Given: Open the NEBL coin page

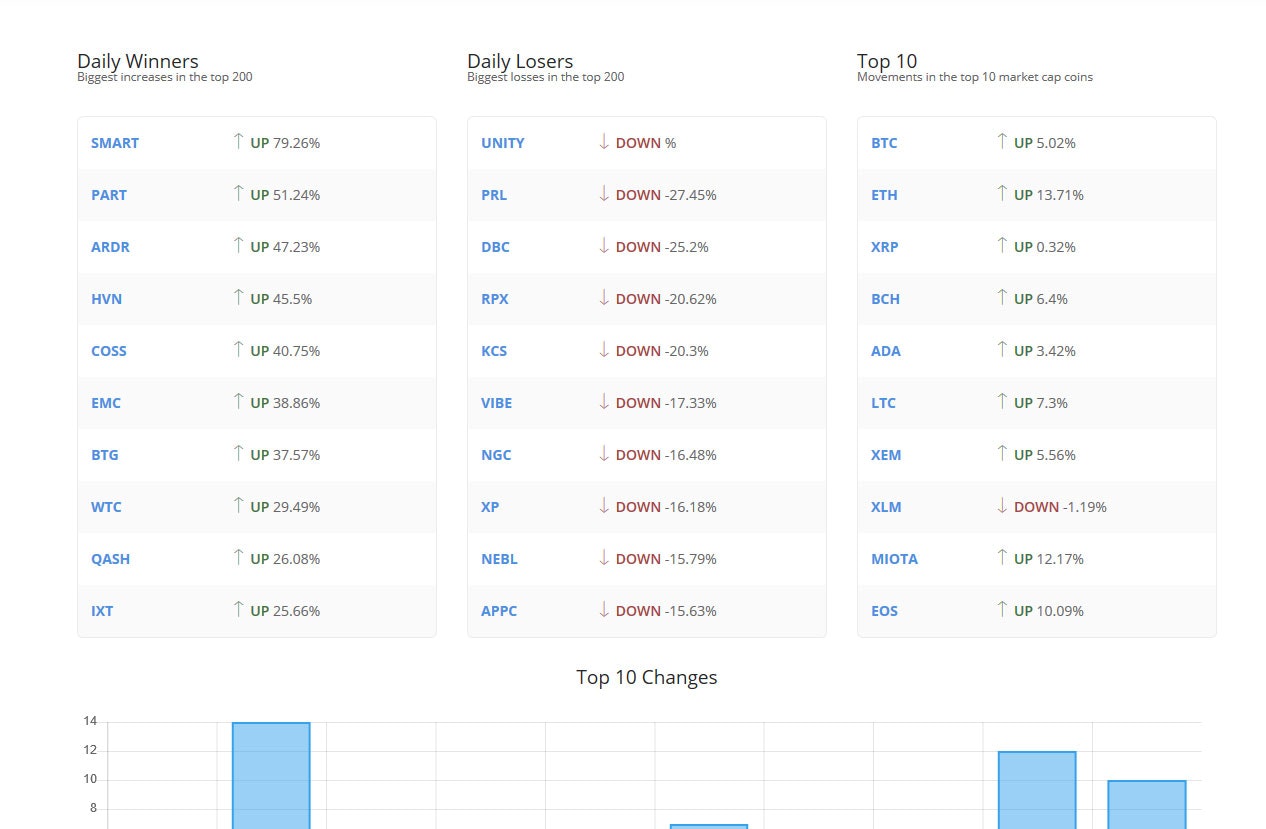Looking at the screenshot, I should 499,559.
